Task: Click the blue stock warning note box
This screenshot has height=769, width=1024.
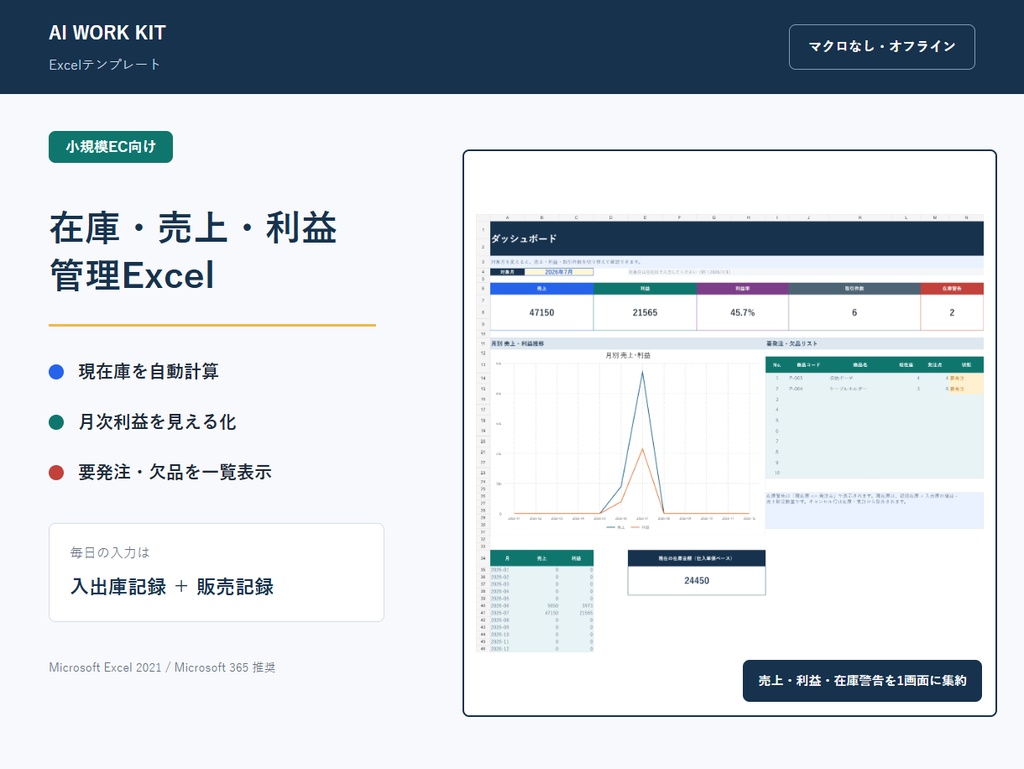Action: tap(874, 510)
